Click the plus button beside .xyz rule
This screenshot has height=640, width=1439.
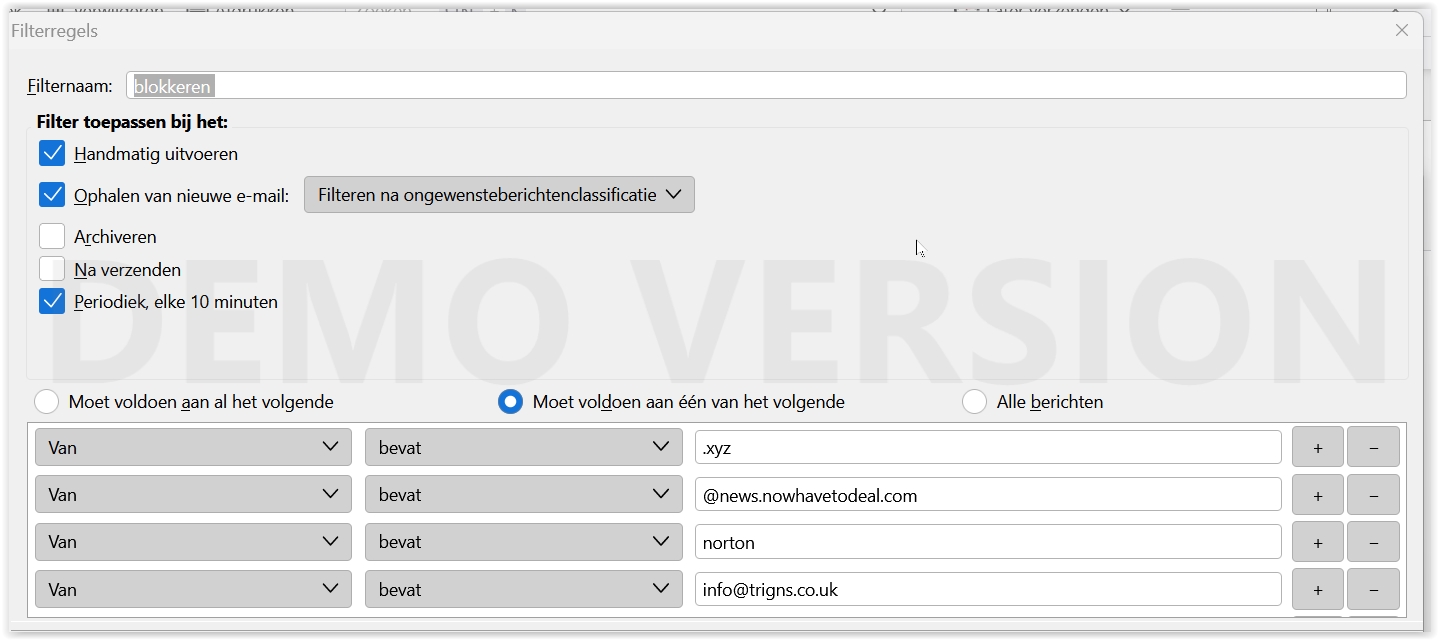[1317, 448]
